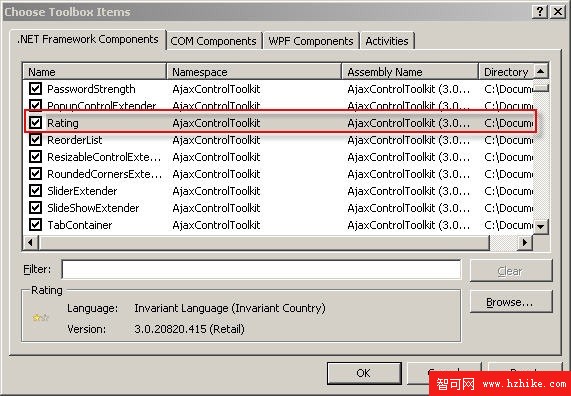
Task: Click the OK button
Action: (x=364, y=373)
